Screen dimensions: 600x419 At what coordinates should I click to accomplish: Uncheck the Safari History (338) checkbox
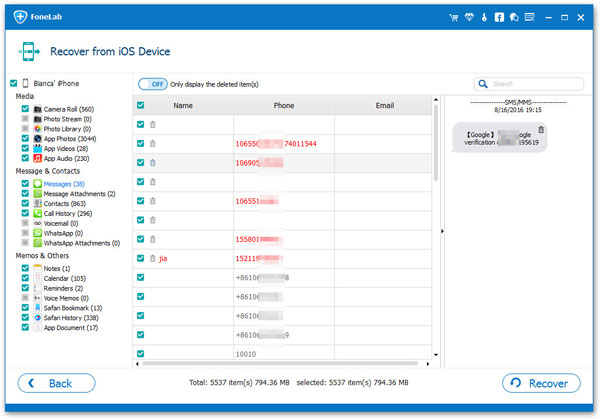click(25, 317)
